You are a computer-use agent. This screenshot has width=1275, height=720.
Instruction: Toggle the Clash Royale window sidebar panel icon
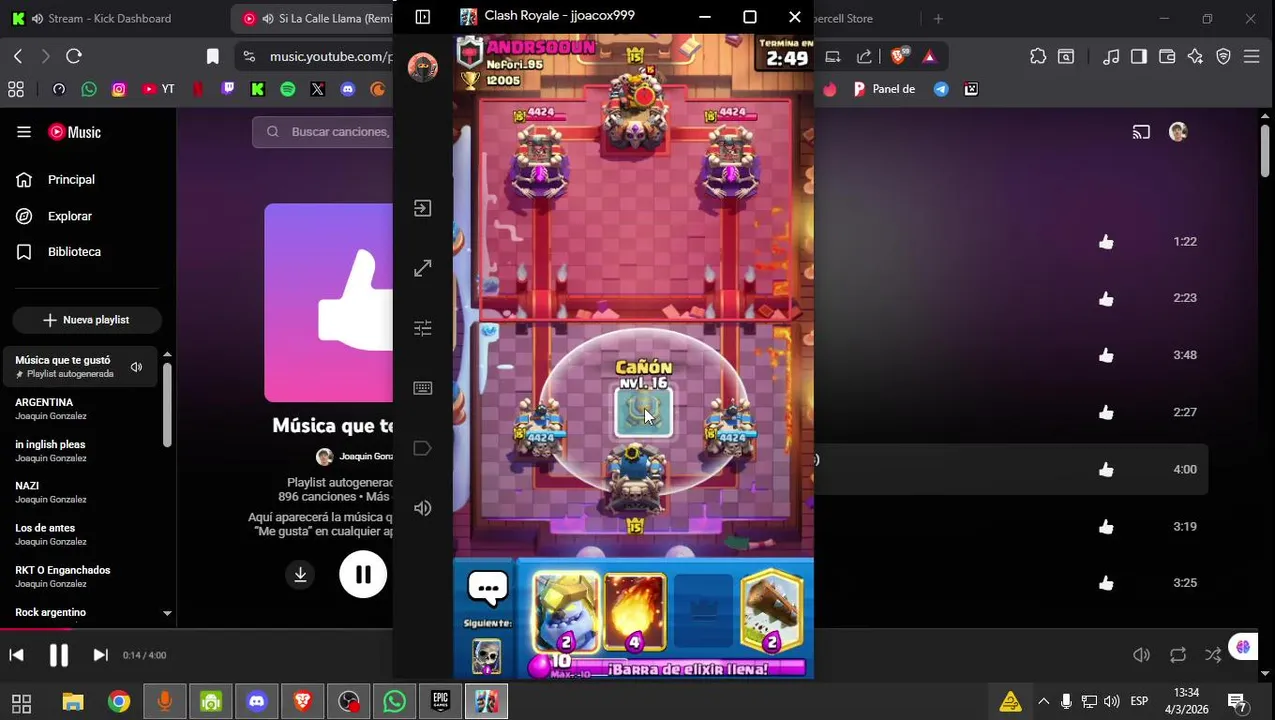point(423,17)
